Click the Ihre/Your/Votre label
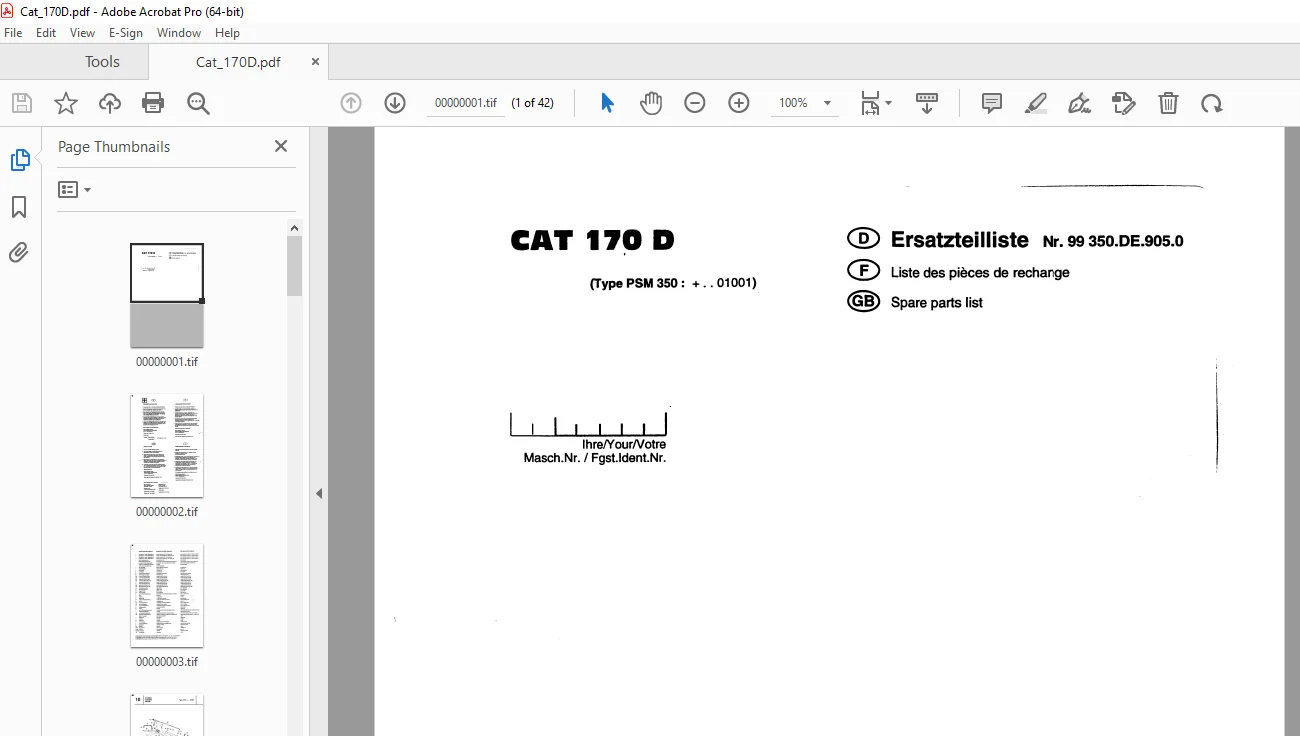 (x=624, y=444)
